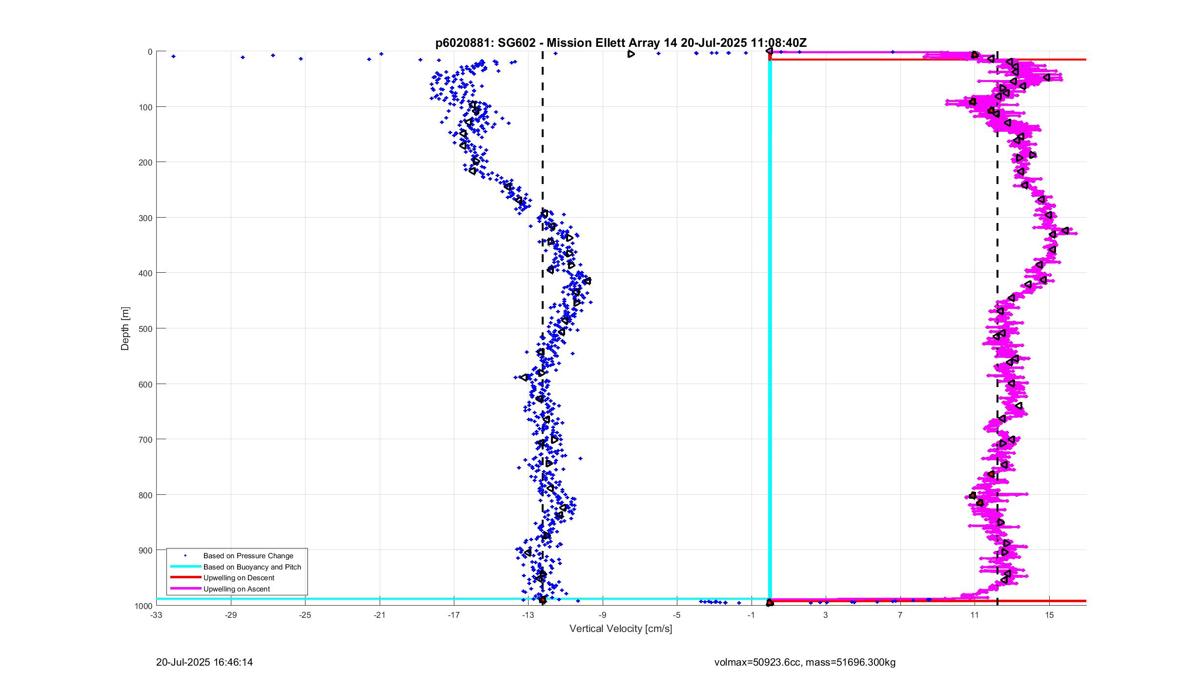The width and height of the screenshot is (1200, 681).
Task: Click the x-axis tick label -13
Action: pos(528,615)
